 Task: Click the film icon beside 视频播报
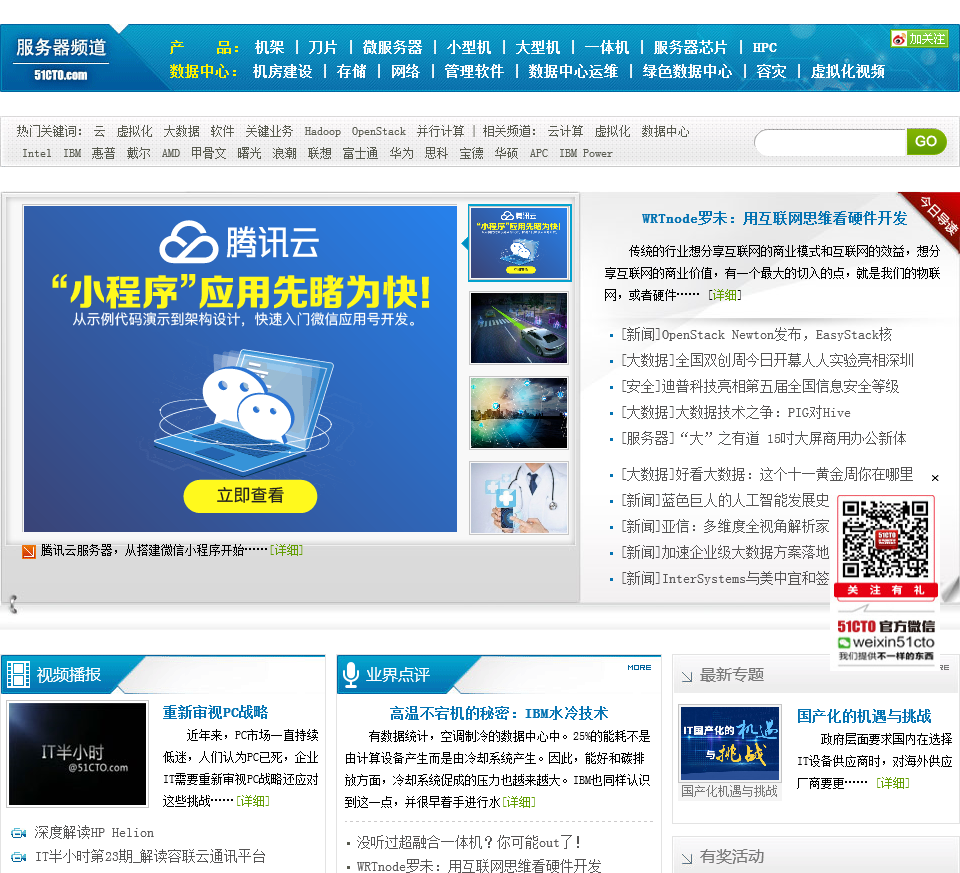[18, 674]
